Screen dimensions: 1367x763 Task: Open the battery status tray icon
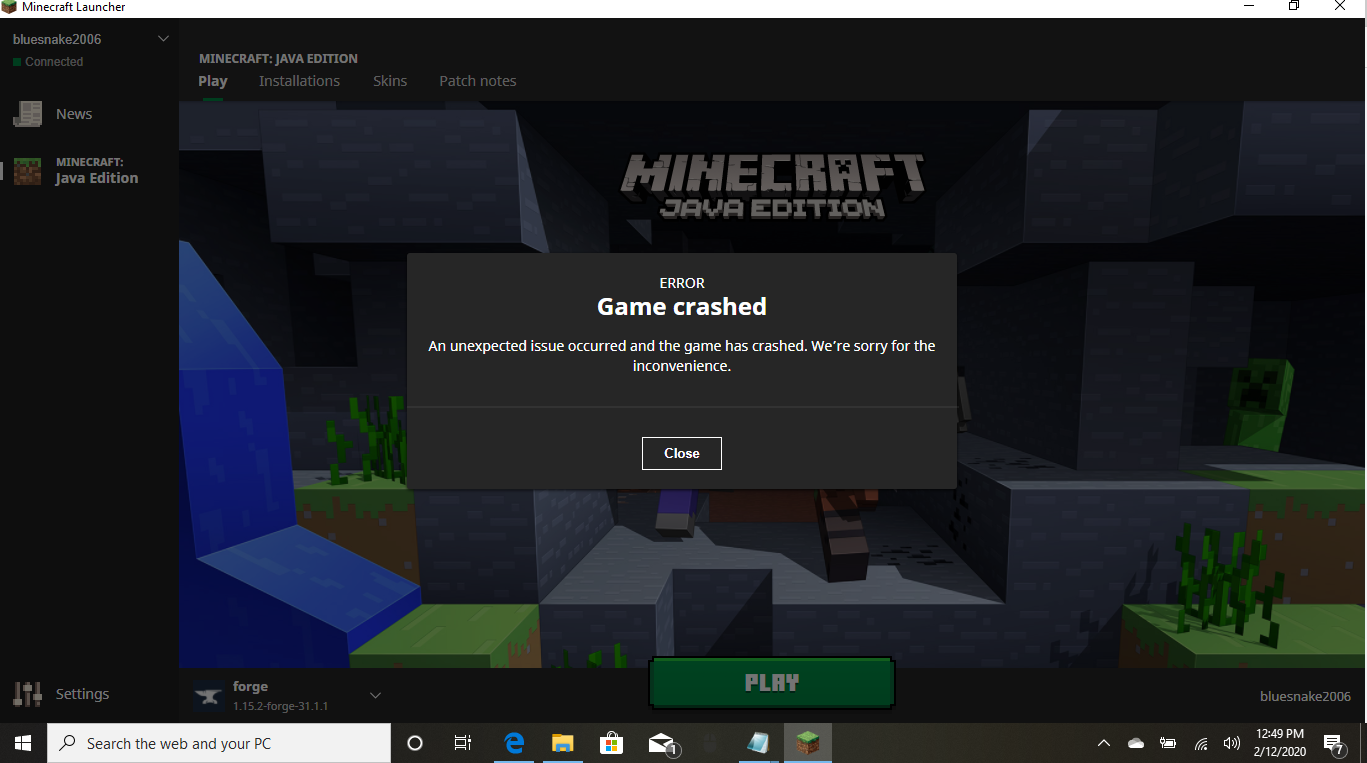1168,743
